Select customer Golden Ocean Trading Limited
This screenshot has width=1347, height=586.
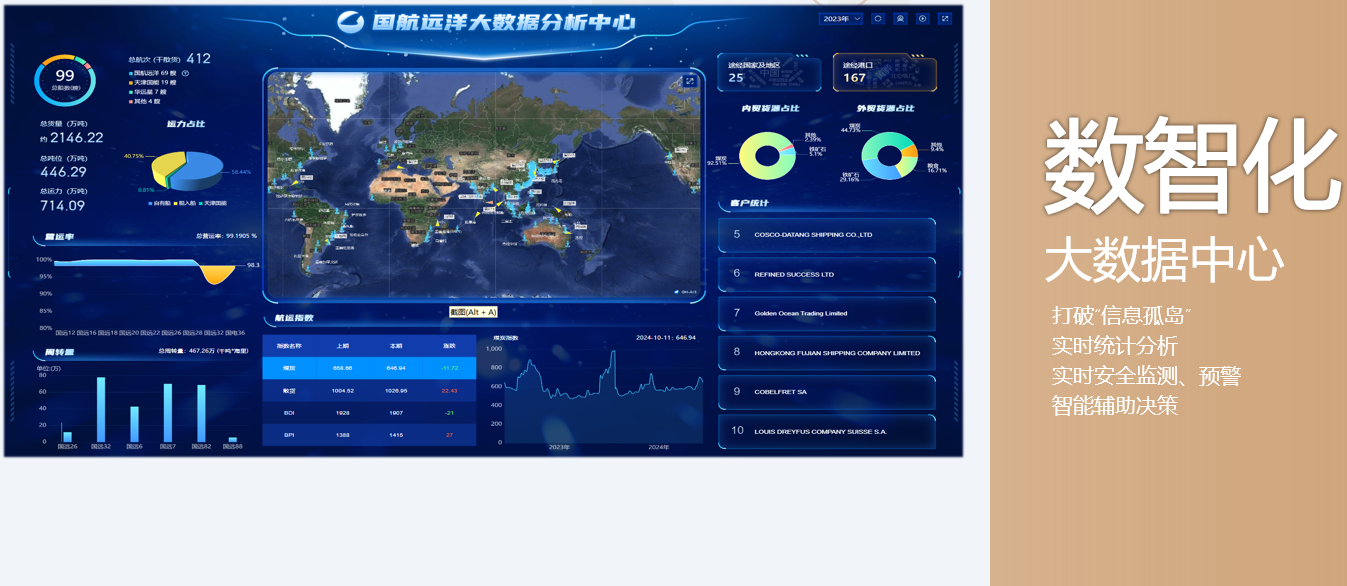click(x=826, y=313)
